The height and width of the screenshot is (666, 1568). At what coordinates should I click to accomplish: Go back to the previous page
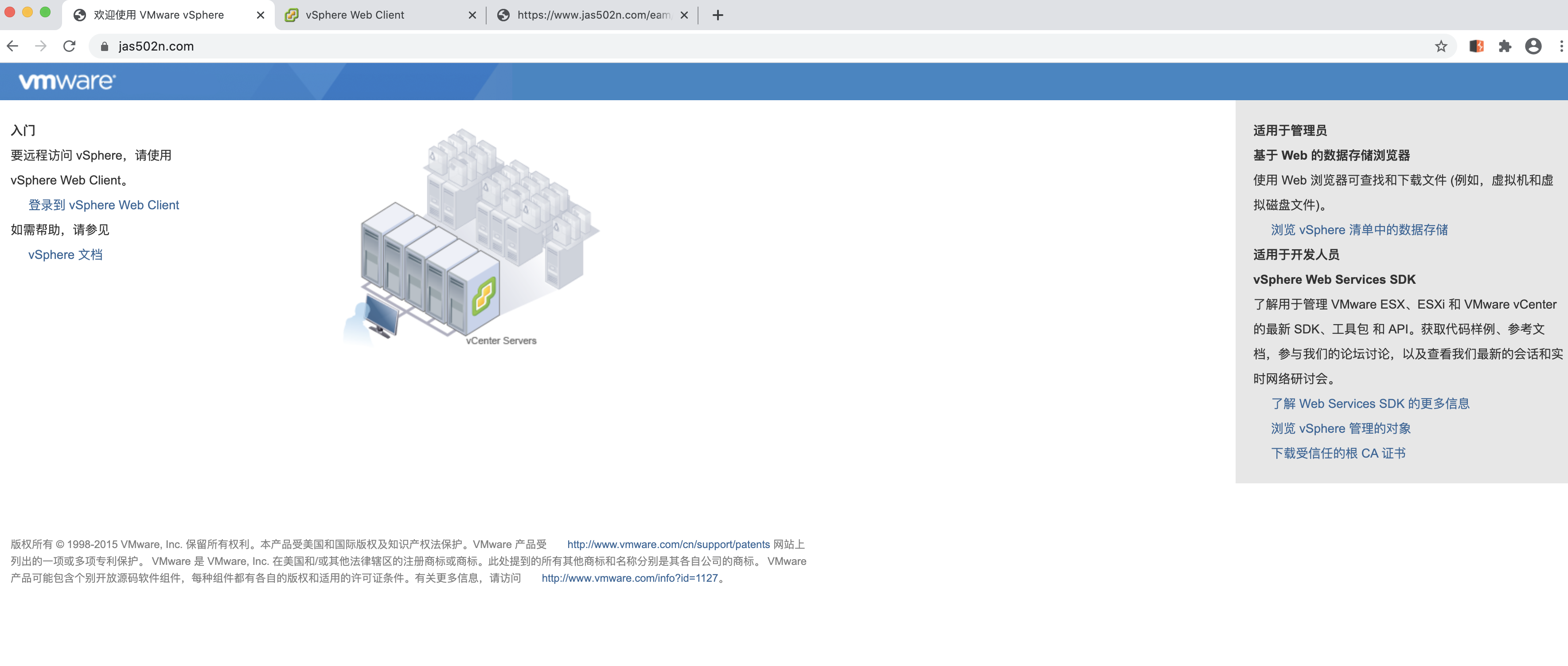[13, 46]
